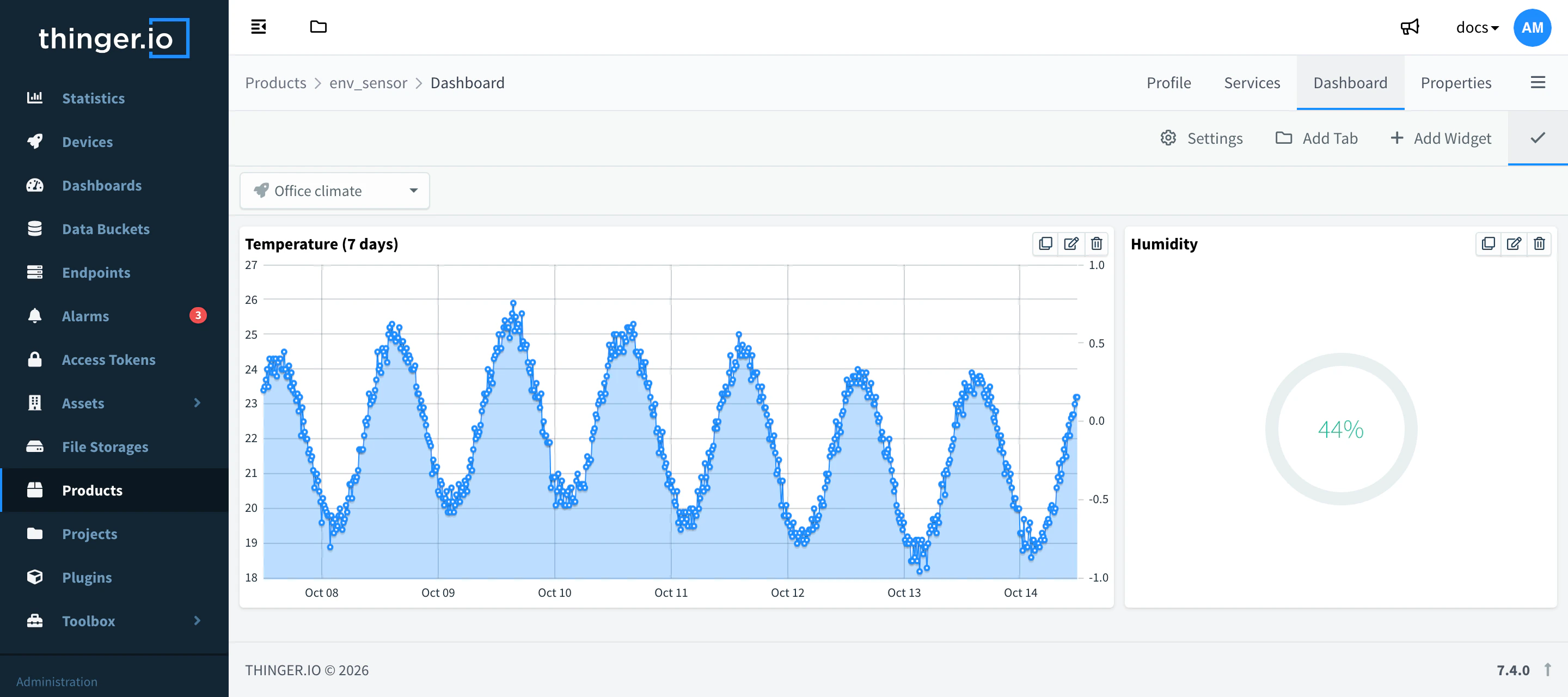Click Add Tab button
The width and height of the screenshot is (1568, 697).
click(x=1316, y=138)
